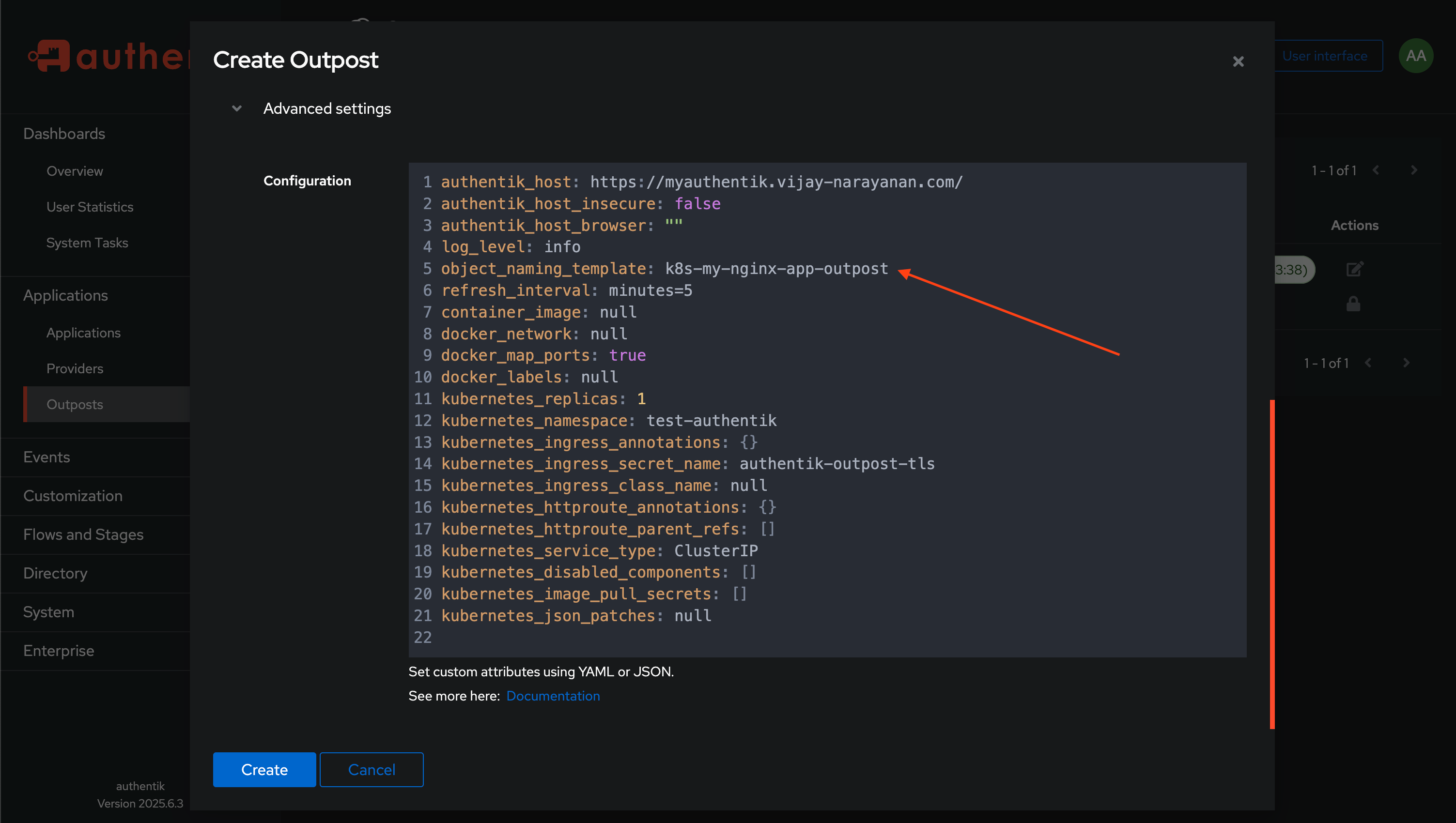This screenshot has height=823, width=1456.
Task: Click the kubernetes_ingress_secret_name line
Action: pyautogui.click(x=688, y=463)
